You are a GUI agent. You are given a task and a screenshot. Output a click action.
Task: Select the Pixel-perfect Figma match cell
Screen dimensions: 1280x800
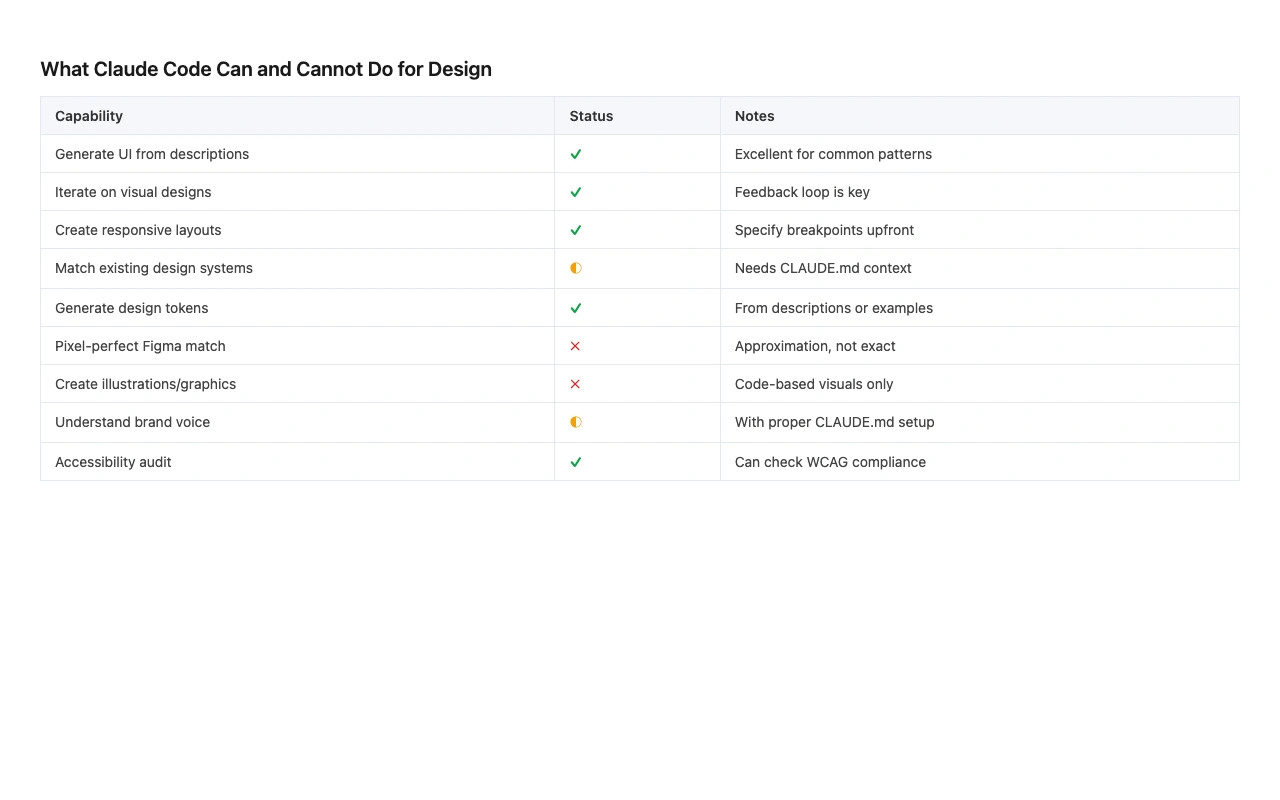point(298,346)
